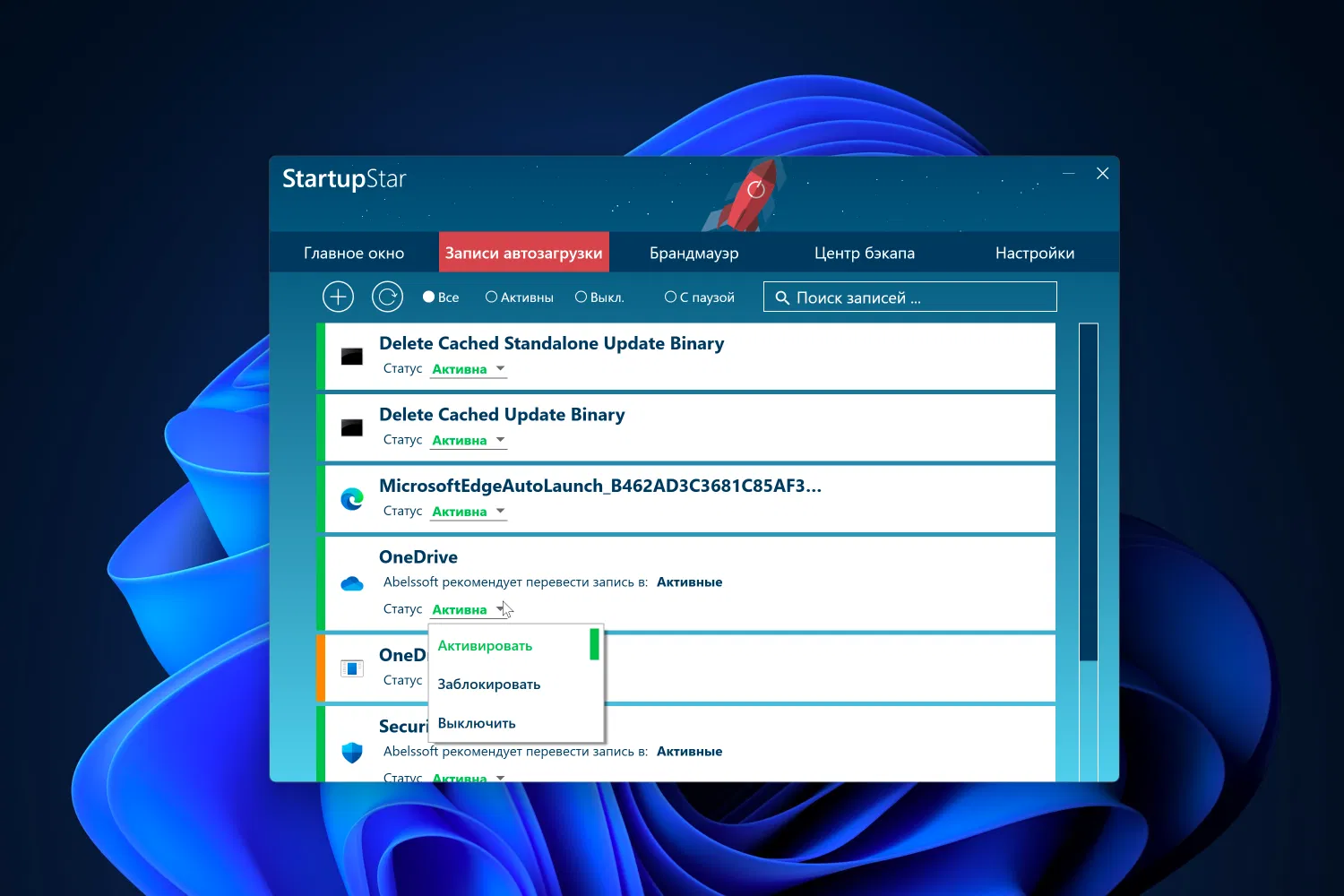Close the StartupStar window
Screen dimensions: 1344x896
click(x=1103, y=173)
